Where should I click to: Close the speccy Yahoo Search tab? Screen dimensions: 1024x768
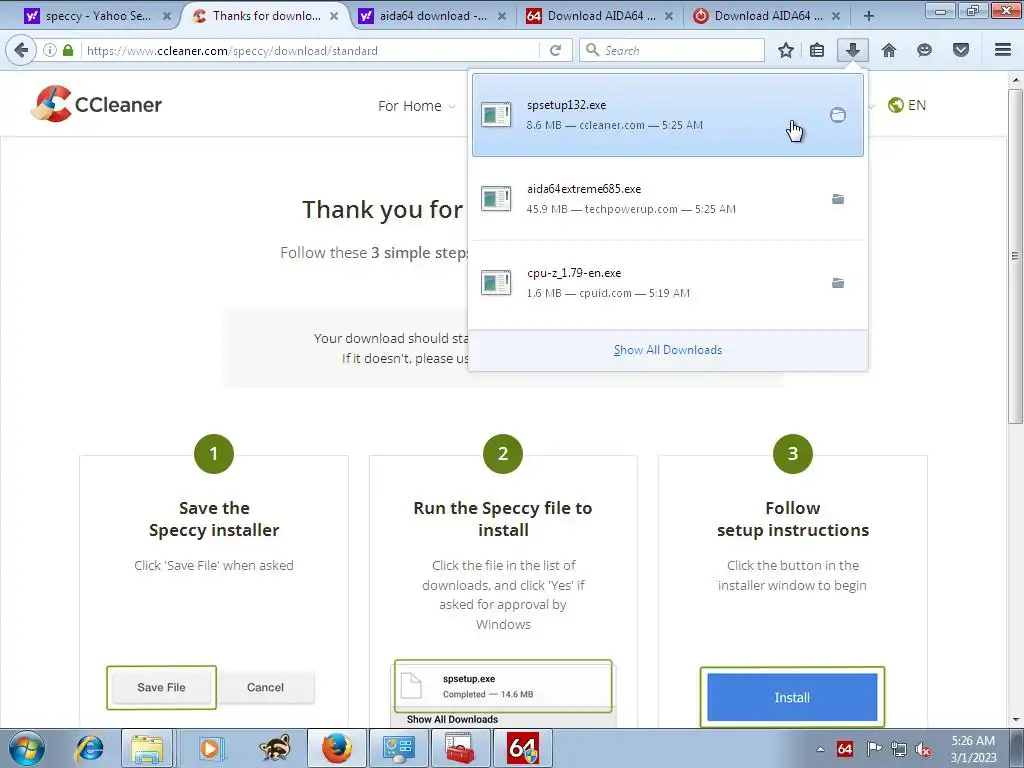click(167, 16)
